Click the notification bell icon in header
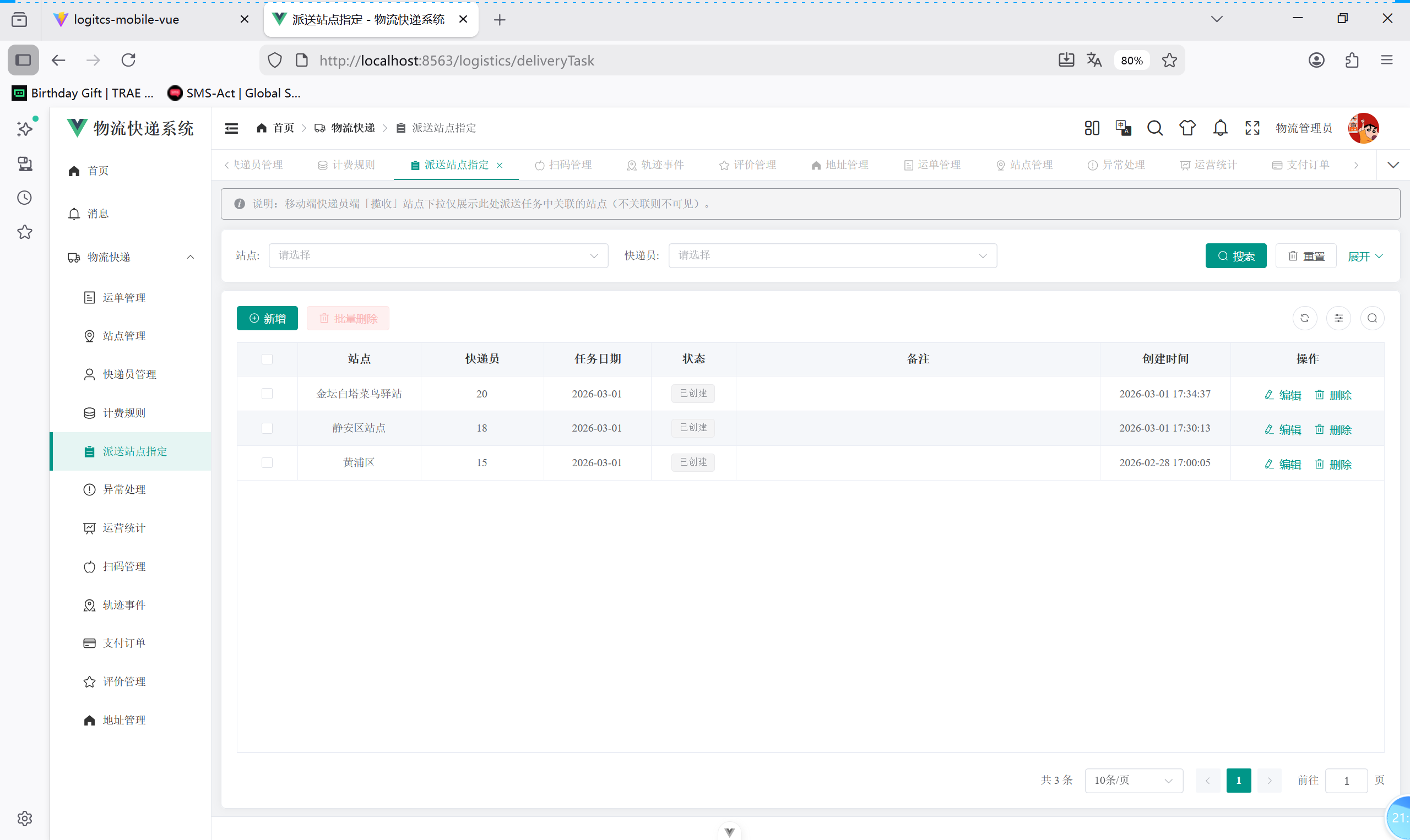 tap(1221, 128)
